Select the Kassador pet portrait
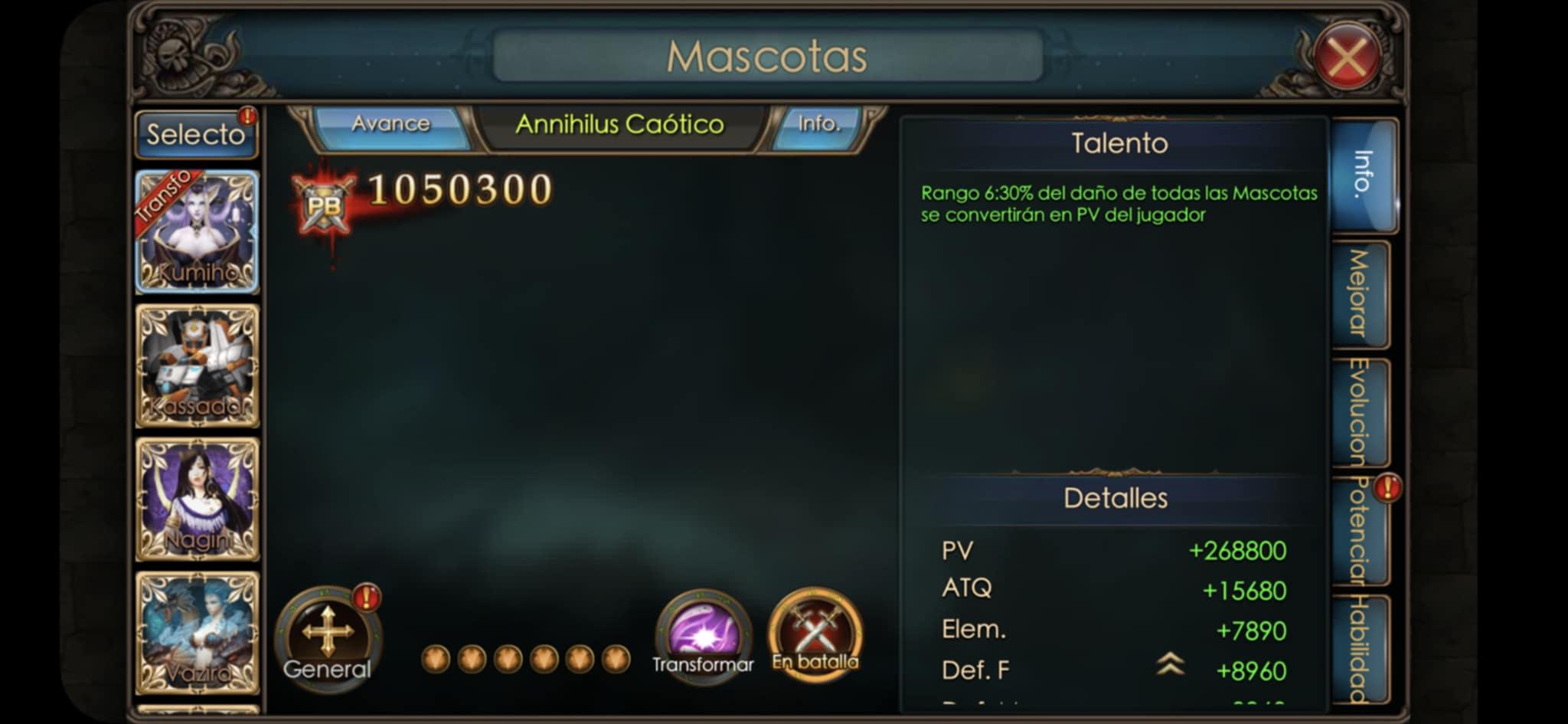This screenshot has height=724, width=1568. (198, 365)
